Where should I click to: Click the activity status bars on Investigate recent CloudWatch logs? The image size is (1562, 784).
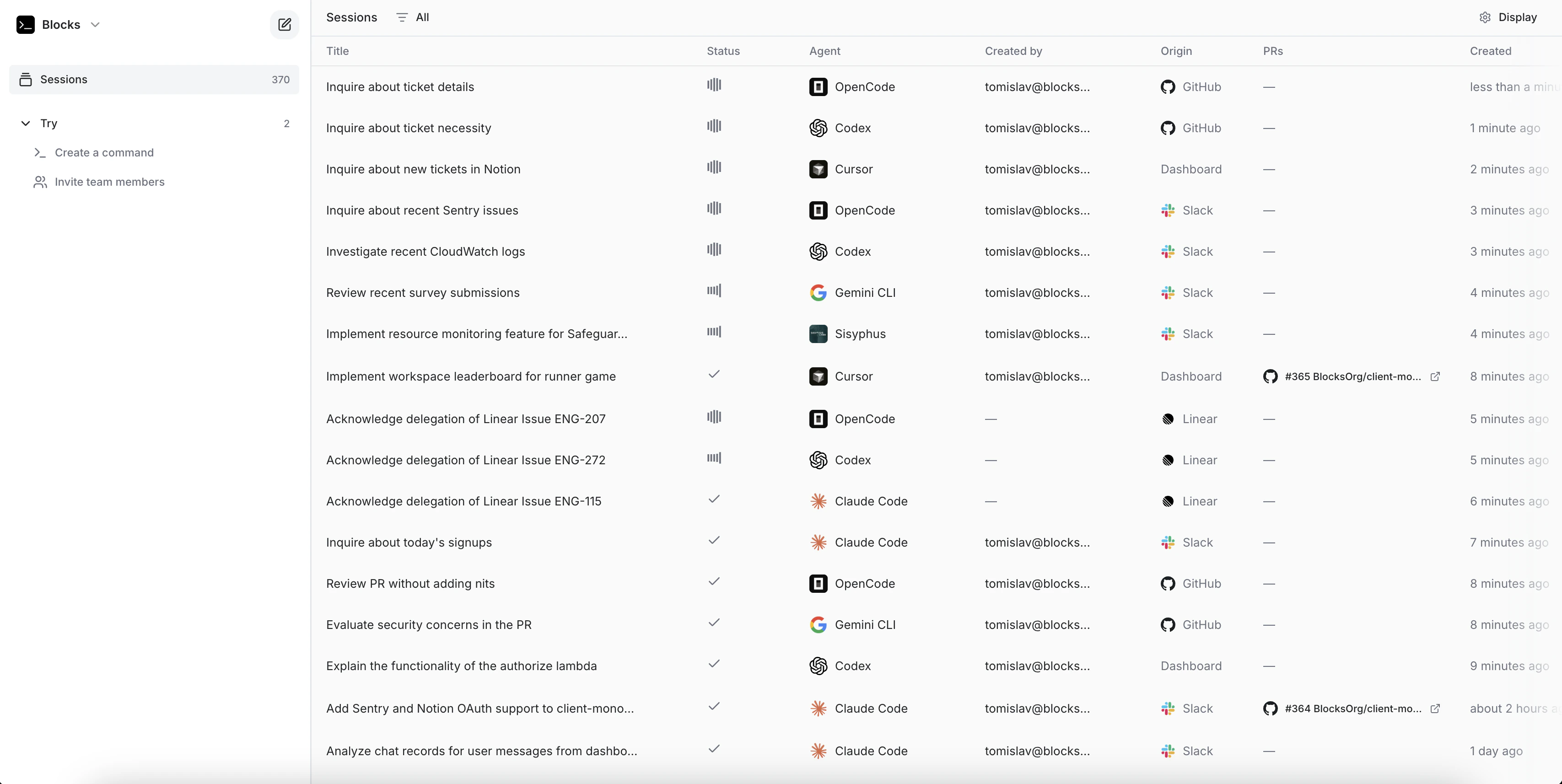coord(714,250)
